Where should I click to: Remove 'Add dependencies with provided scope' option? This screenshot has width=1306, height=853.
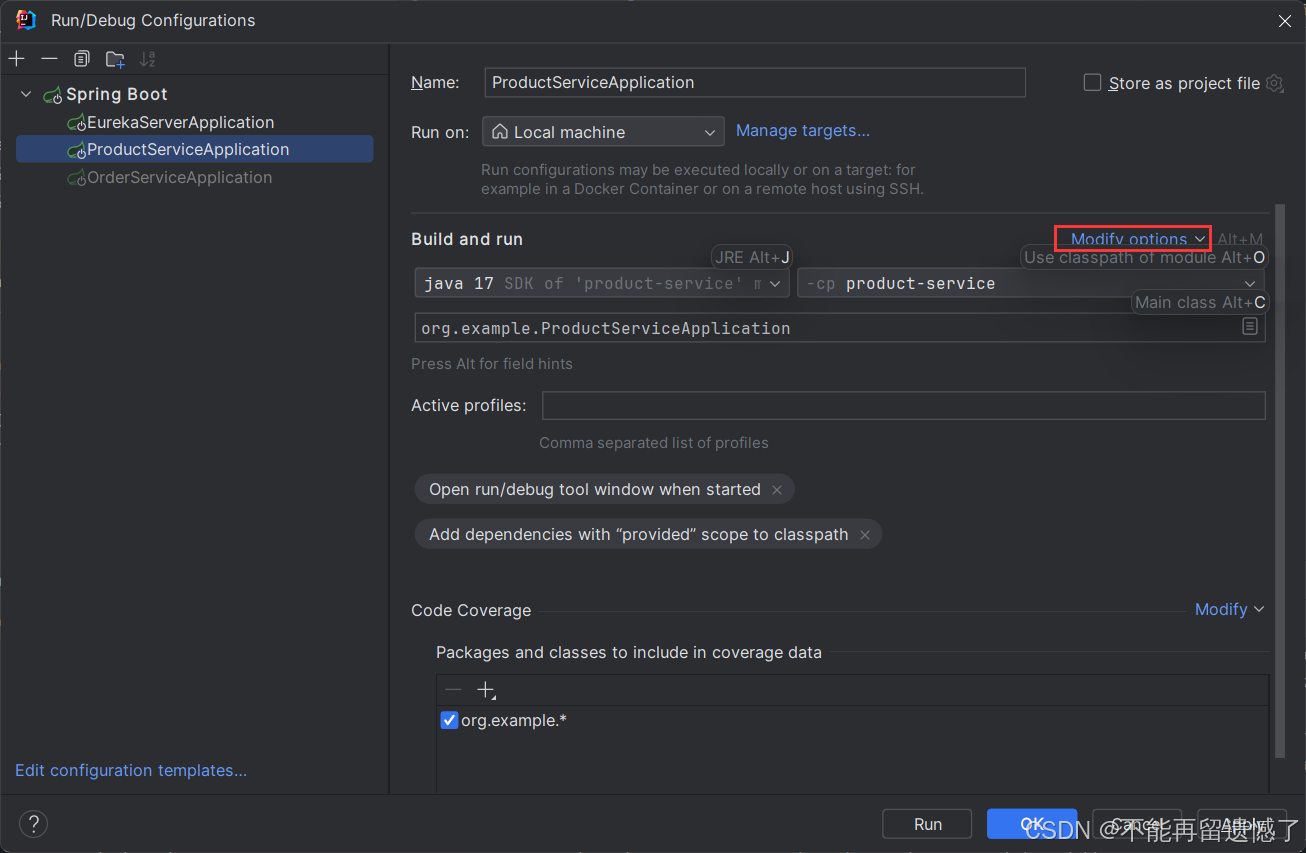(865, 534)
